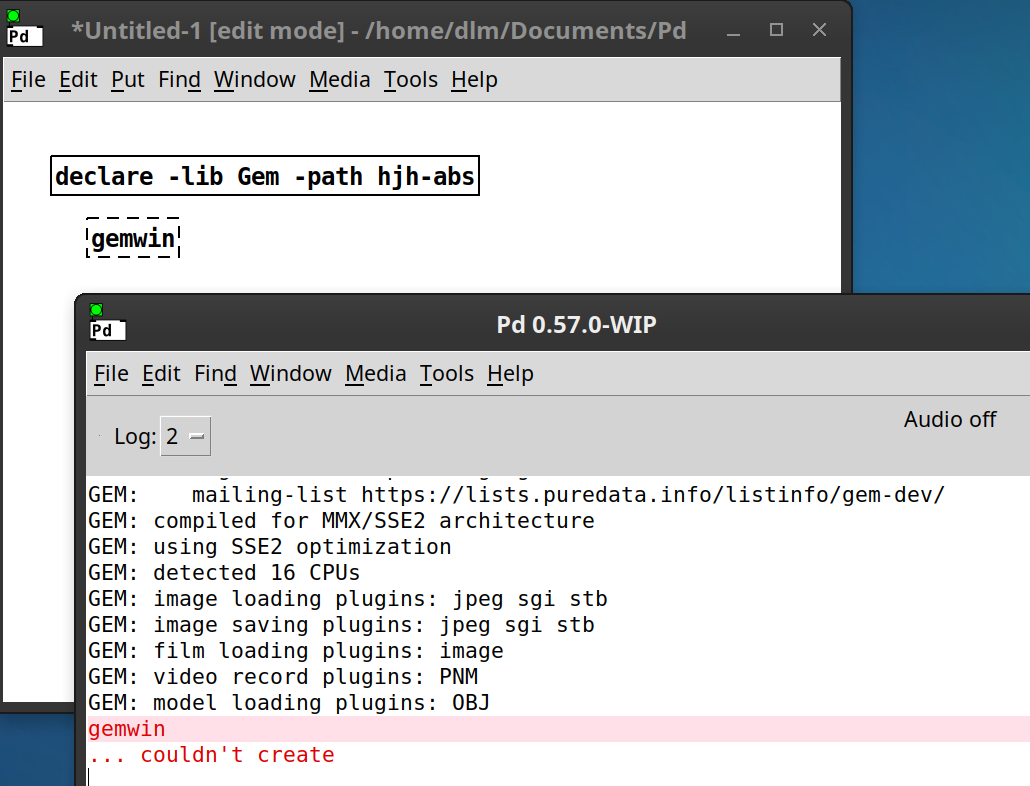Open Edit menu in Pd main console window

click(x=161, y=374)
